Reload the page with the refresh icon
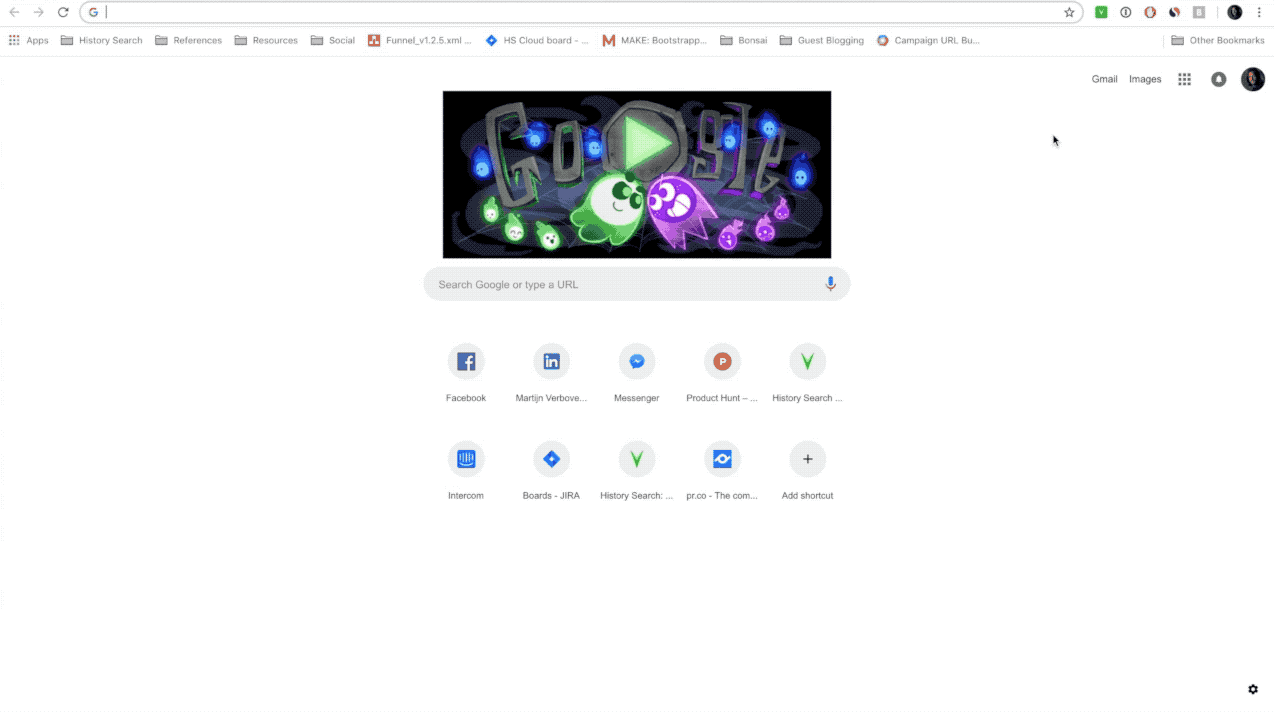 pyautogui.click(x=63, y=12)
